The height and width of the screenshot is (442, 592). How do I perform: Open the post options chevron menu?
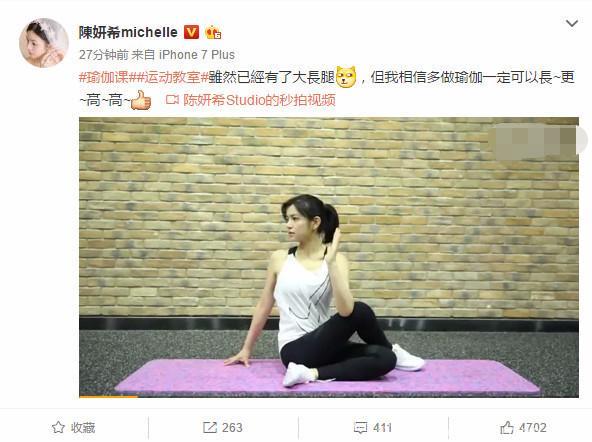coord(572,23)
